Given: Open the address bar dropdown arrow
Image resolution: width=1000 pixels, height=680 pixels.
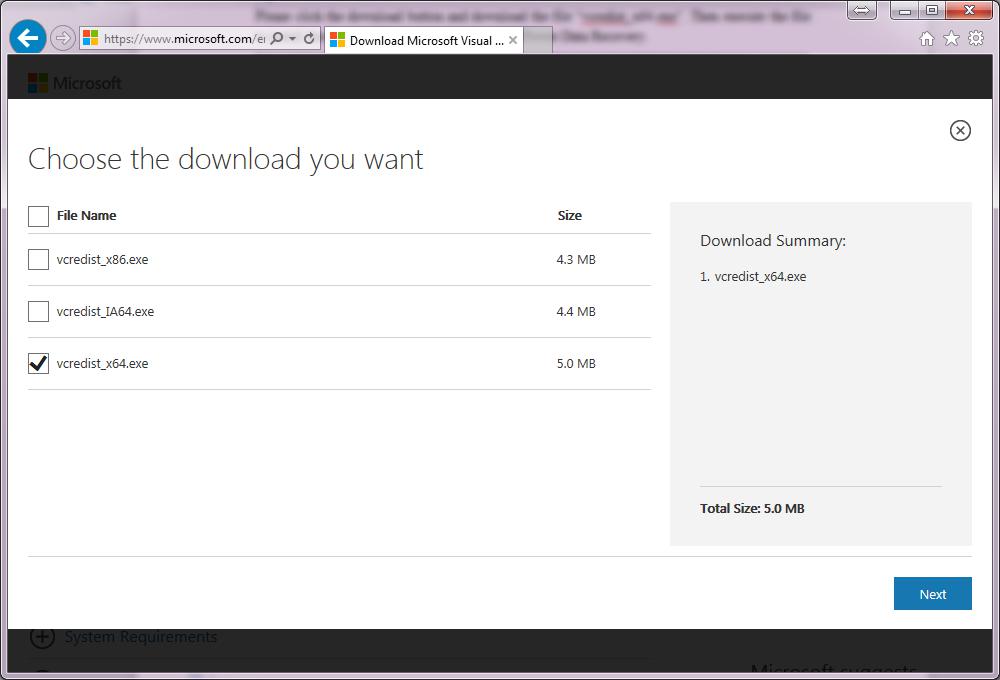Looking at the screenshot, I should (x=293, y=39).
